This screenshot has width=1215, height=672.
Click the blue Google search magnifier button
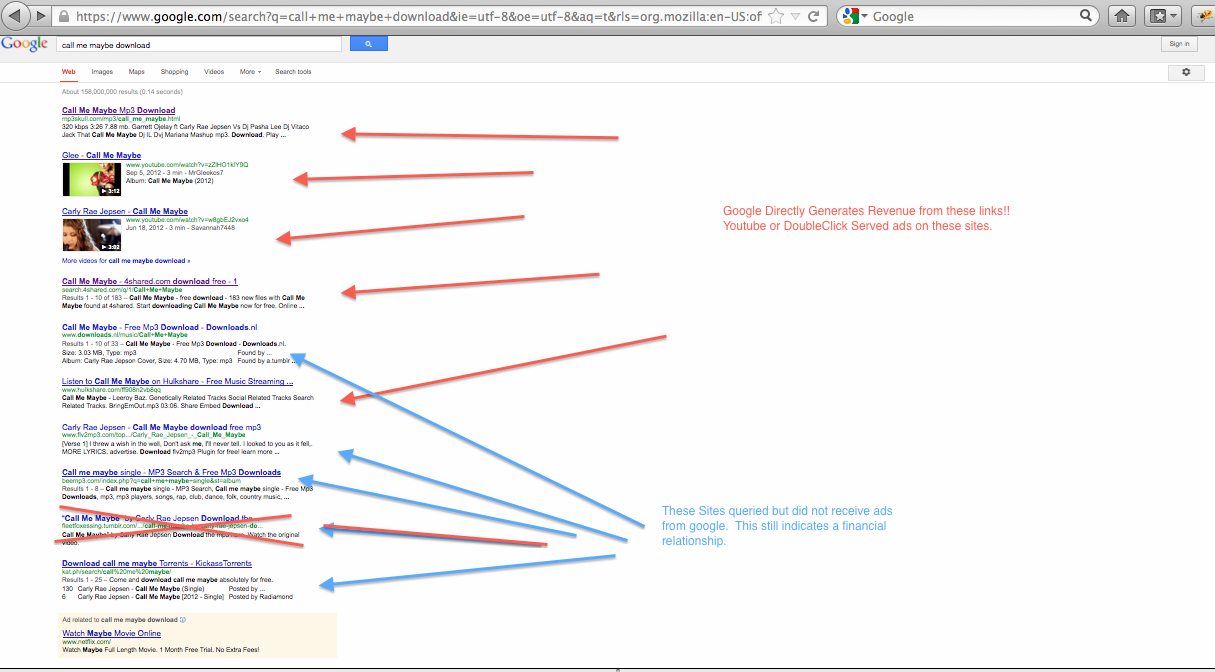[368, 44]
